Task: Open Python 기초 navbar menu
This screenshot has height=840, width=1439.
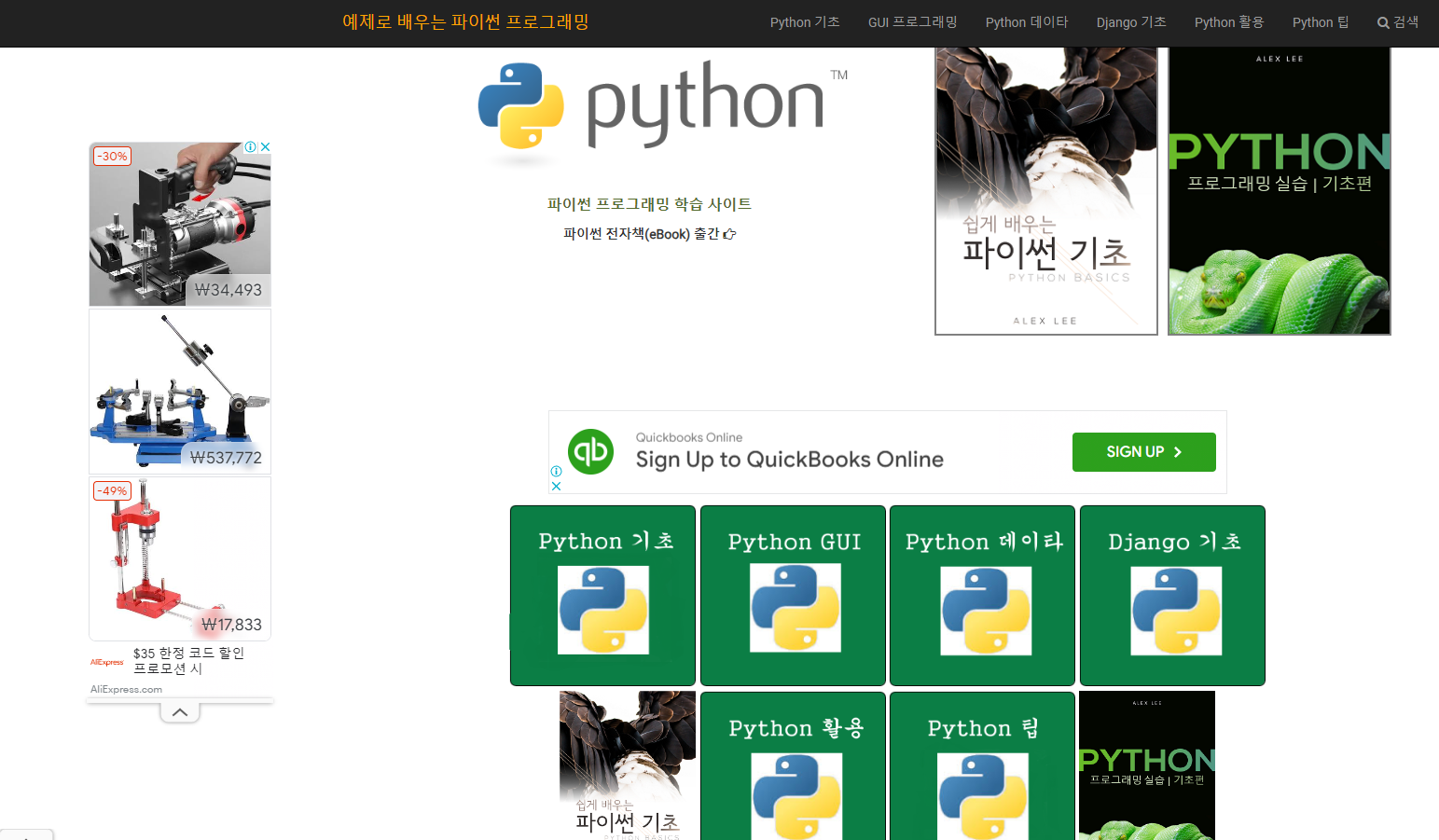Action: point(805,22)
